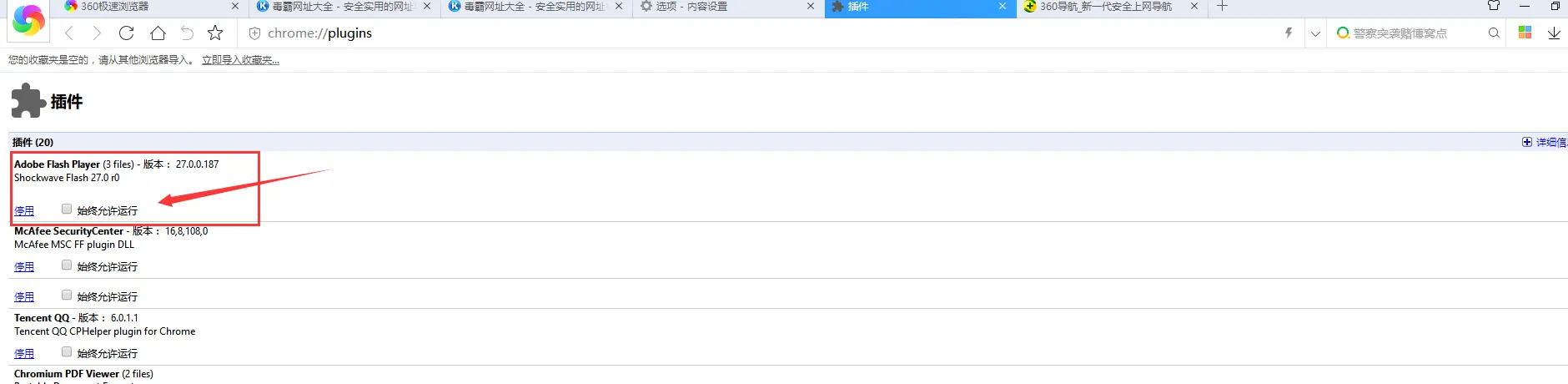Disable McAfee SecurityCenter plugin
This screenshot has height=384, width=1568.
pyautogui.click(x=24, y=267)
